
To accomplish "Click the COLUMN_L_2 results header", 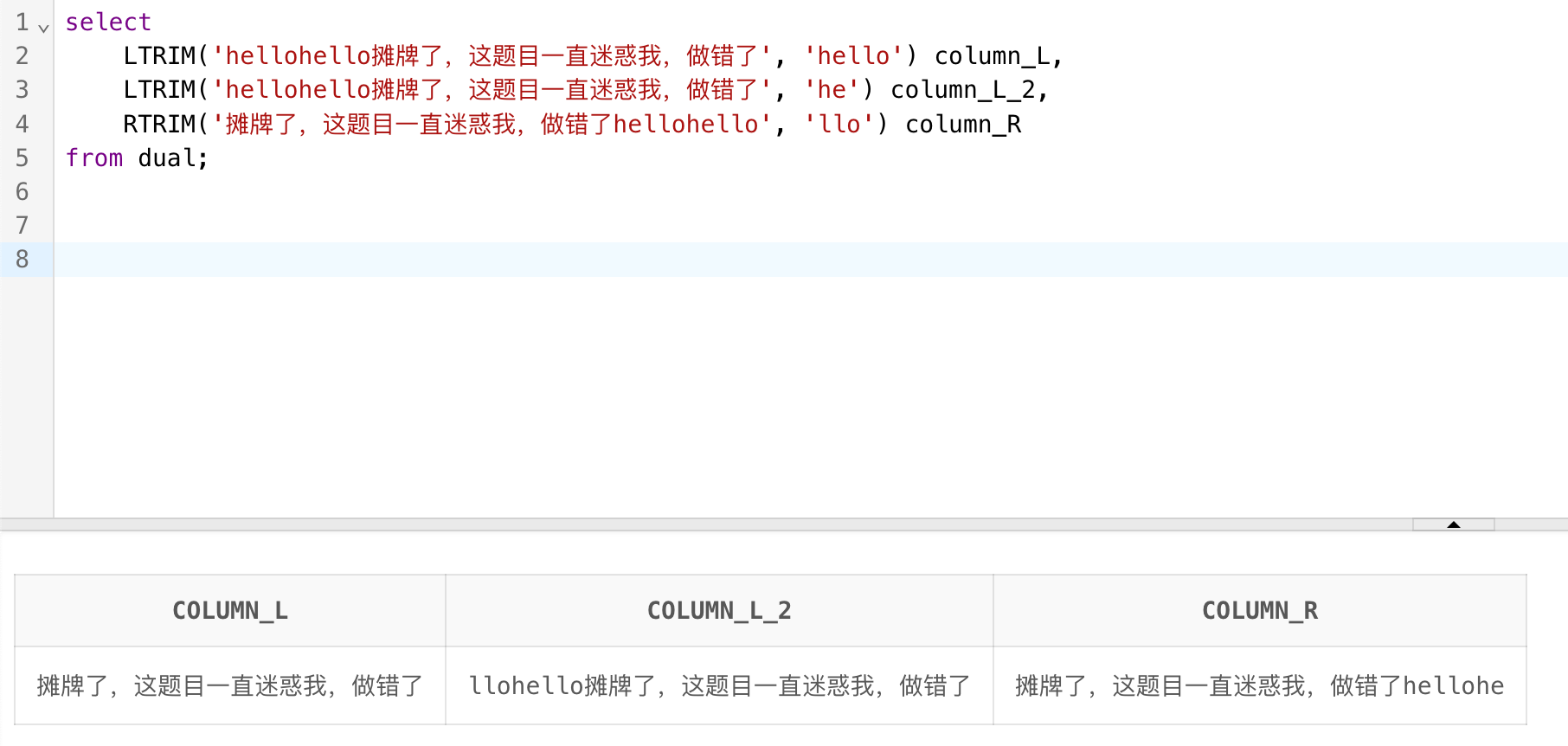I will coord(719,611).
